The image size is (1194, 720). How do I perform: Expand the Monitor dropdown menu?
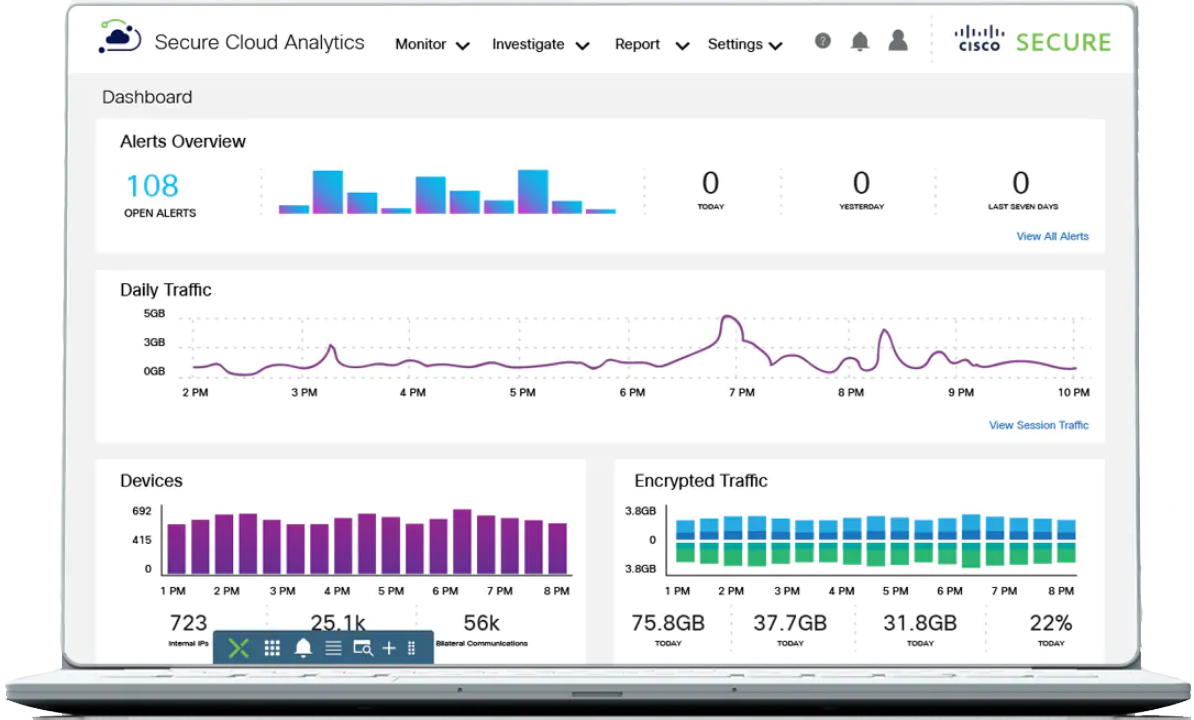click(x=432, y=45)
